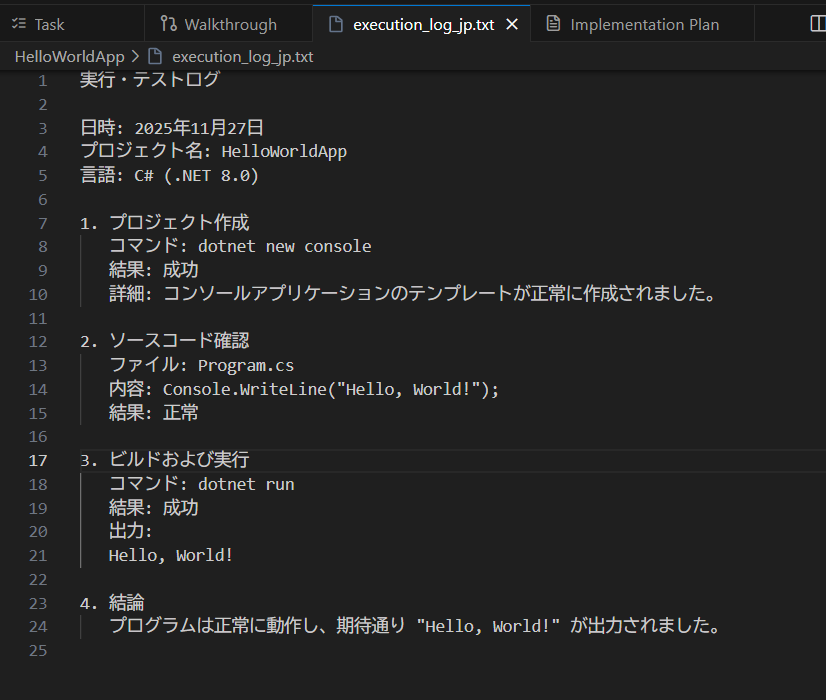Click line number 25 in gutter
This screenshot has height=700, width=826.
tap(38, 651)
